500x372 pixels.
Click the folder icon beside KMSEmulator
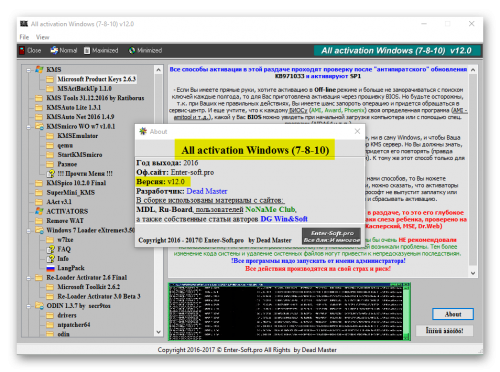[50, 136]
